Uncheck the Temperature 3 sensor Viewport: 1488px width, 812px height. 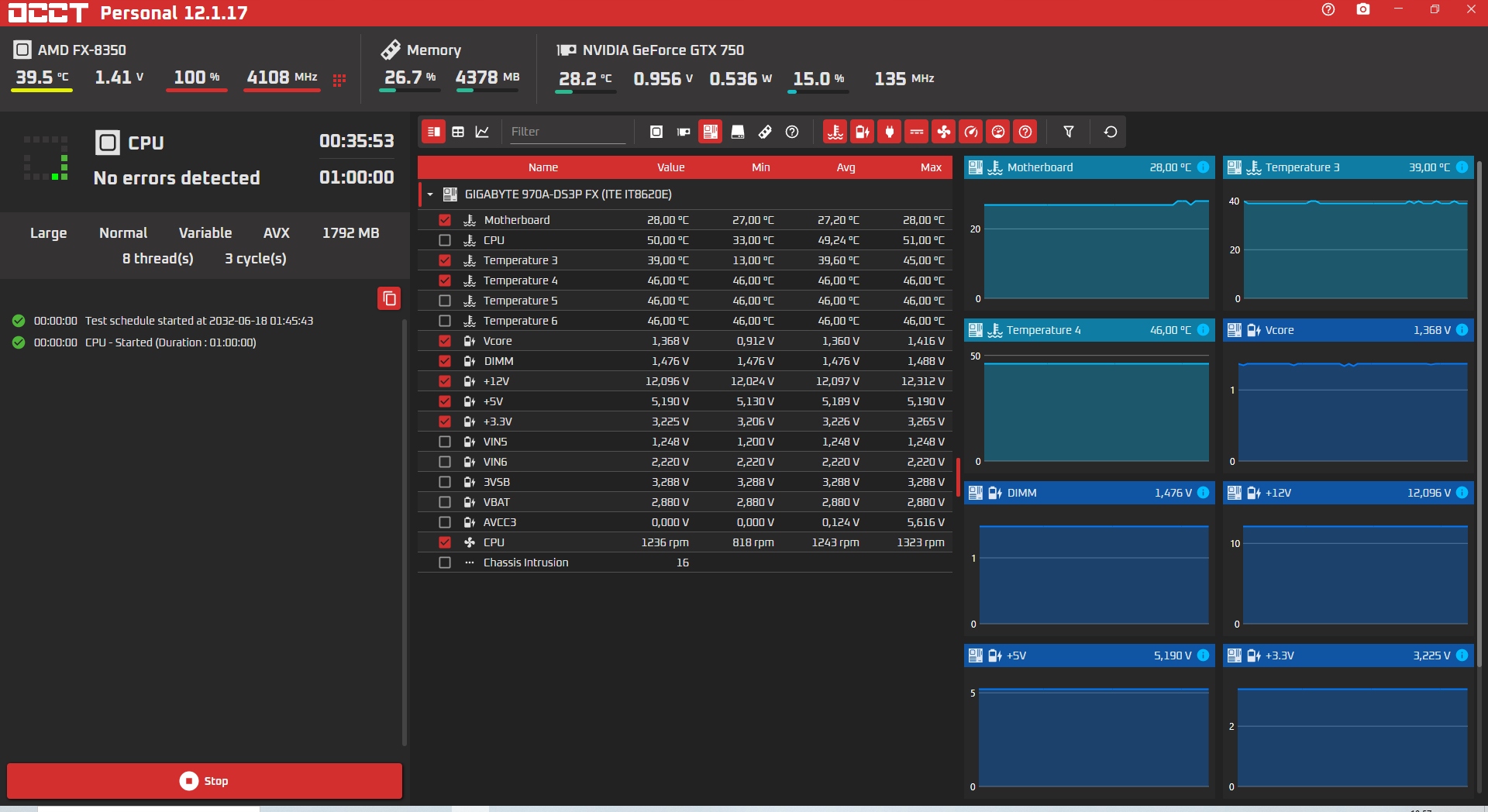(x=445, y=260)
